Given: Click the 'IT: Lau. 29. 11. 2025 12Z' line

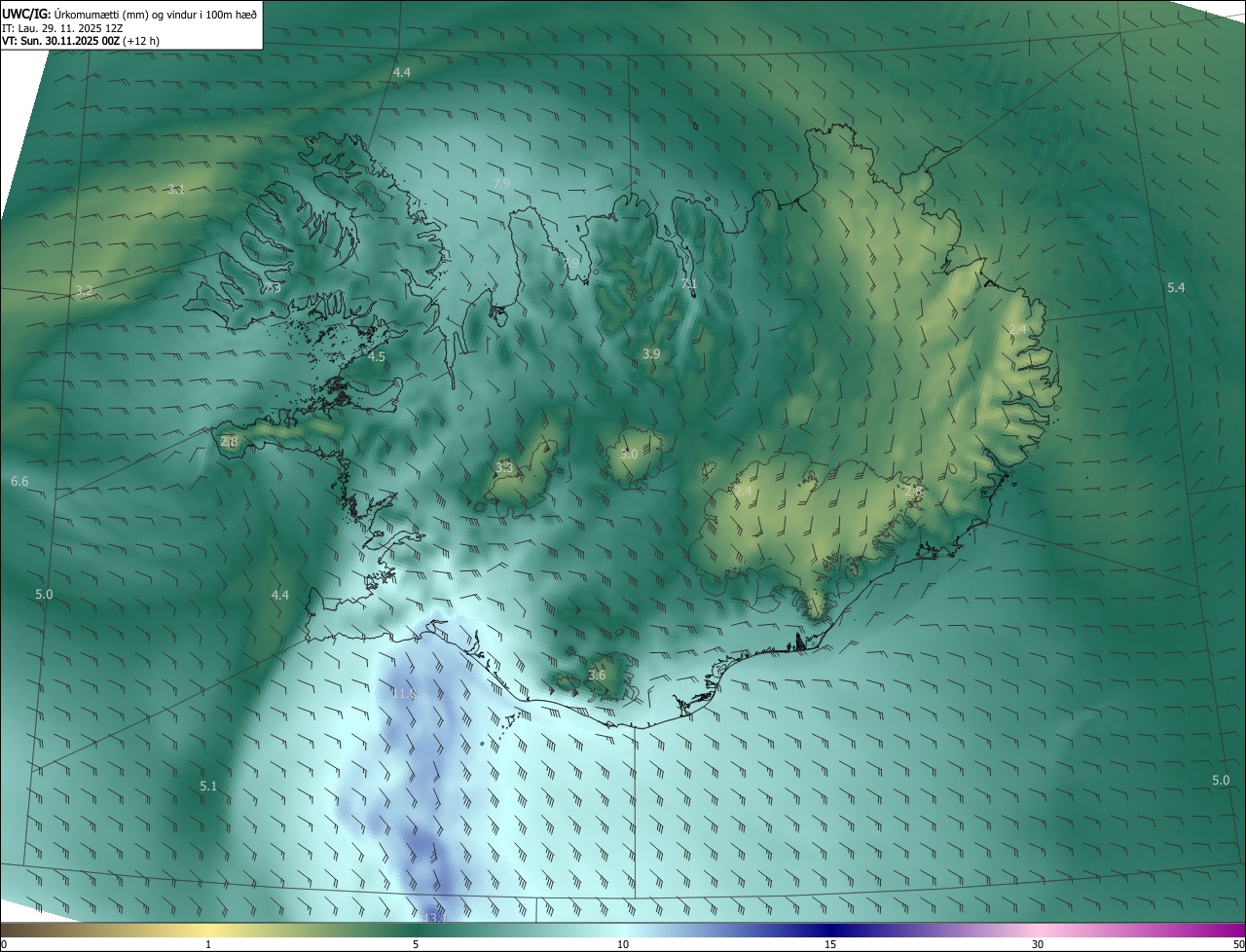Looking at the screenshot, I should (62, 28).
